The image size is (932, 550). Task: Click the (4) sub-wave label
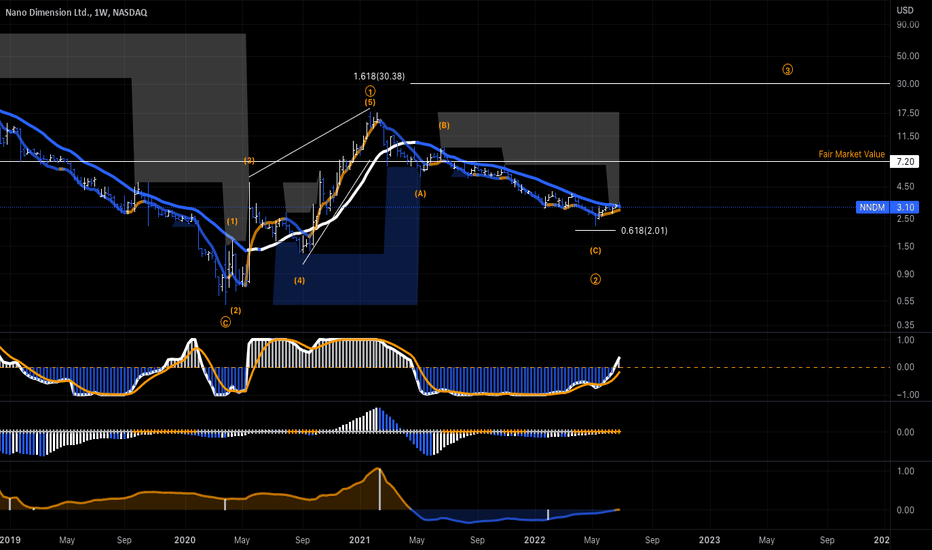tap(299, 281)
